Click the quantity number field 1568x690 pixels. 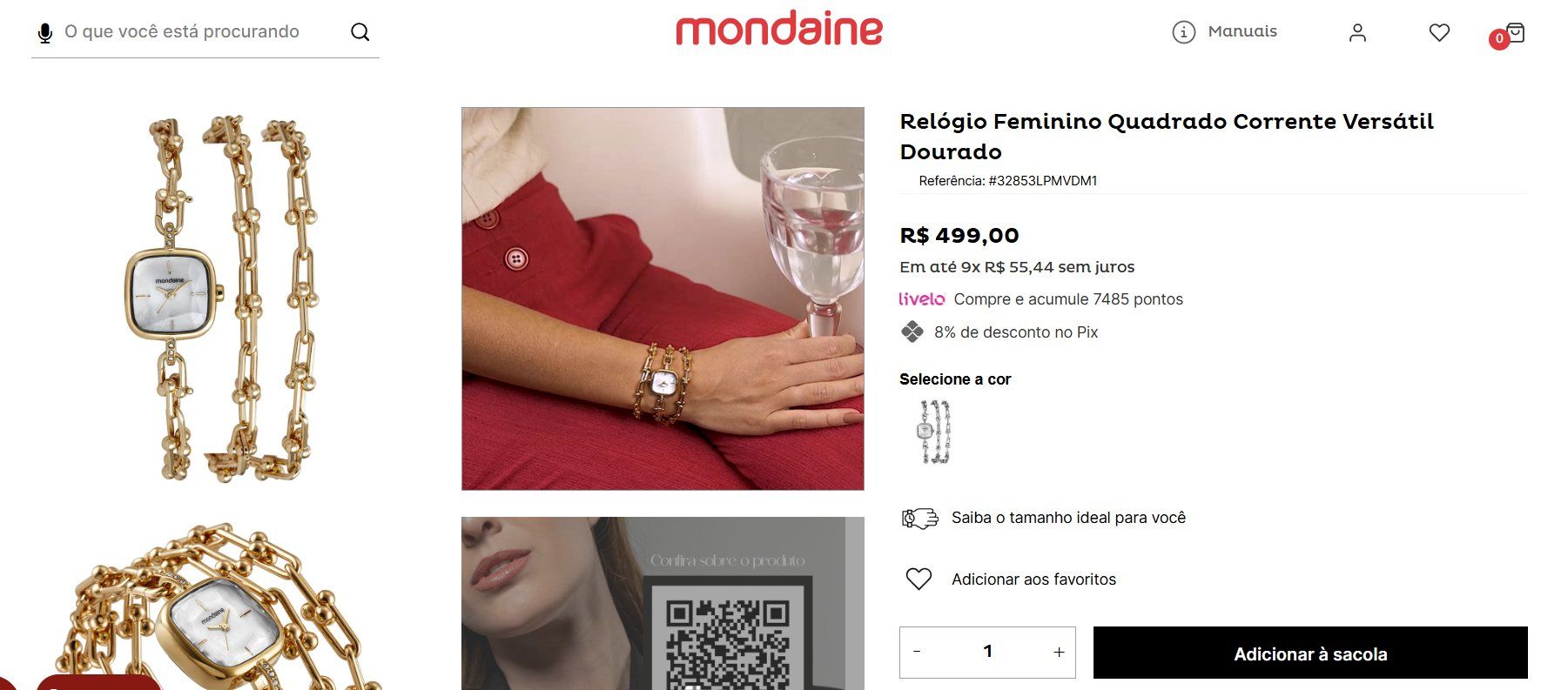click(x=987, y=652)
